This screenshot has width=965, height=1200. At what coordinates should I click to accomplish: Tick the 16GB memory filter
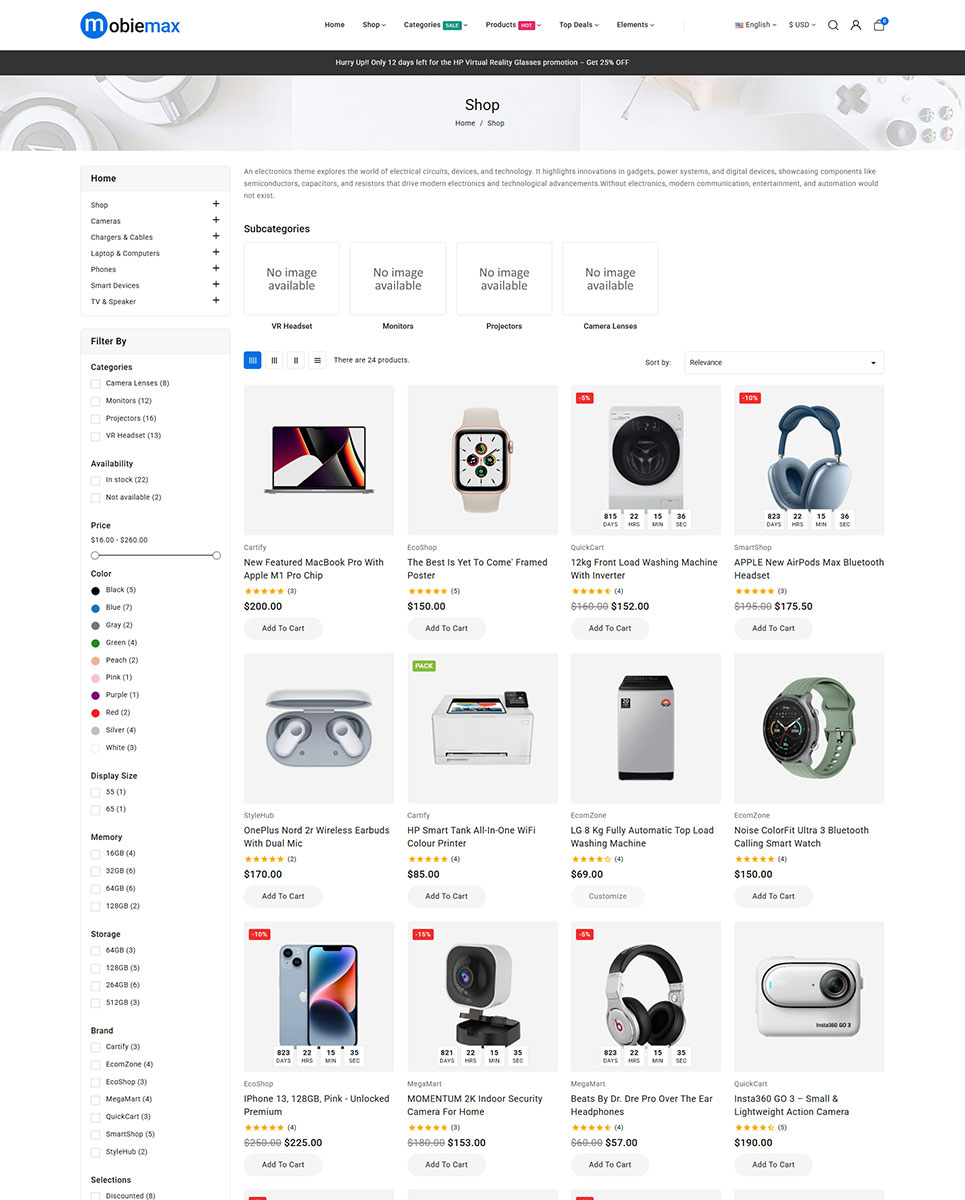pyautogui.click(x=96, y=853)
